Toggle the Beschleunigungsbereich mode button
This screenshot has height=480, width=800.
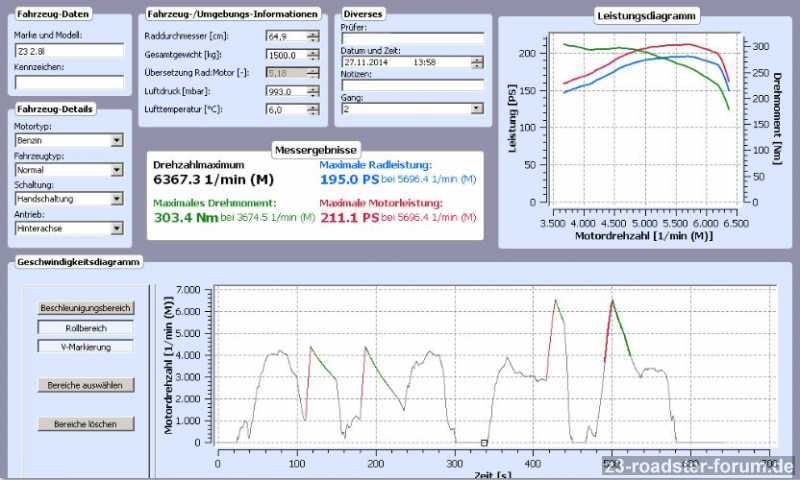coord(85,308)
